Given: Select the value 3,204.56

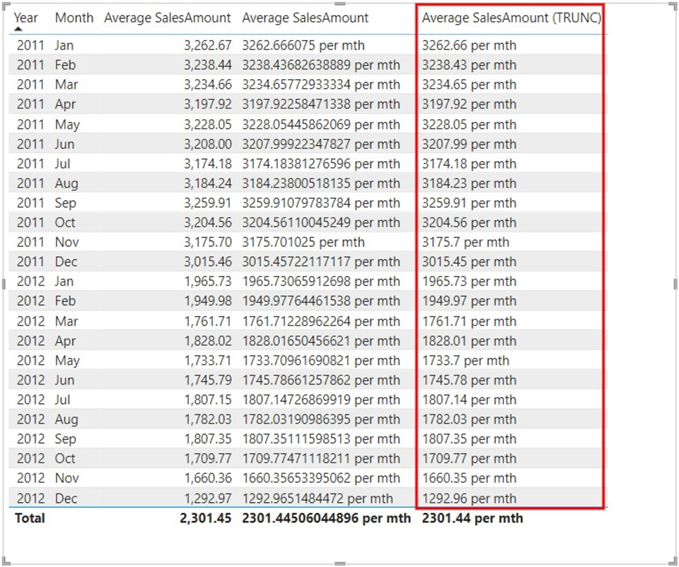Looking at the screenshot, I should [x=207, y=222].
